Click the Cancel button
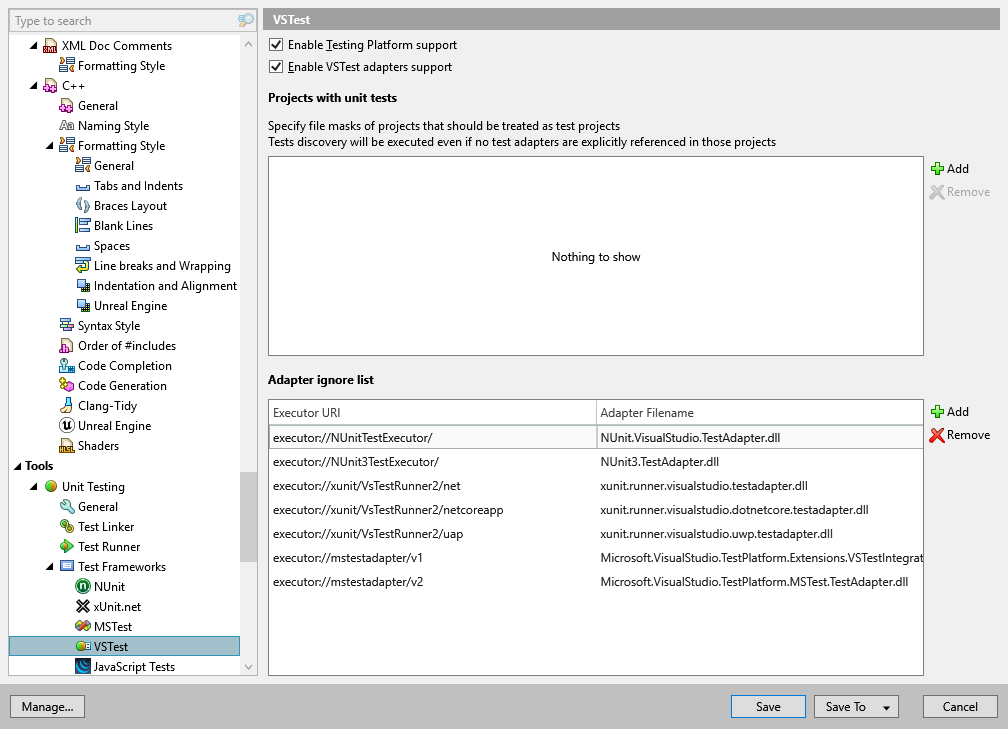 [960, 706]
